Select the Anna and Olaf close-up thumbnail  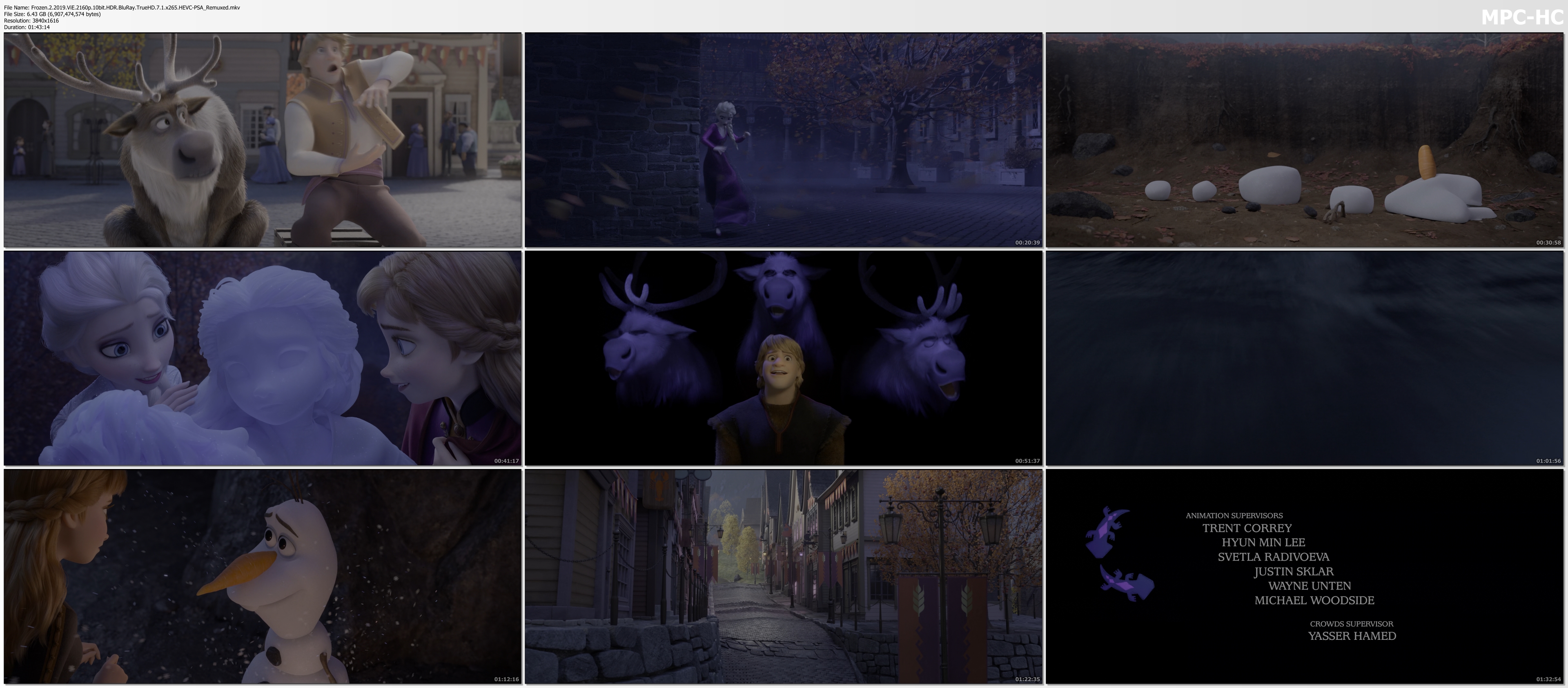pos(262,576)
